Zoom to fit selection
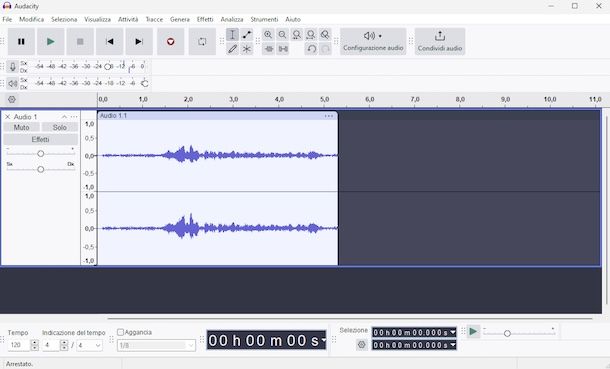The height and width of the screenshot is (369, 610). pos(296,35)
